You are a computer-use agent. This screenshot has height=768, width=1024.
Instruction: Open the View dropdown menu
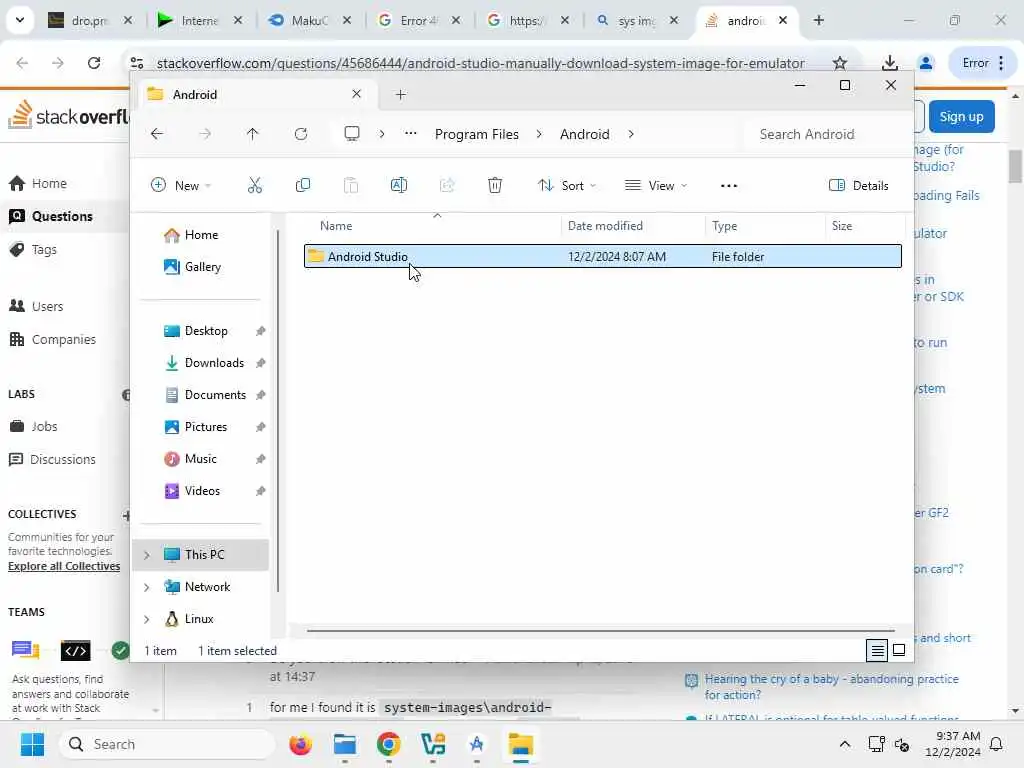656,185
